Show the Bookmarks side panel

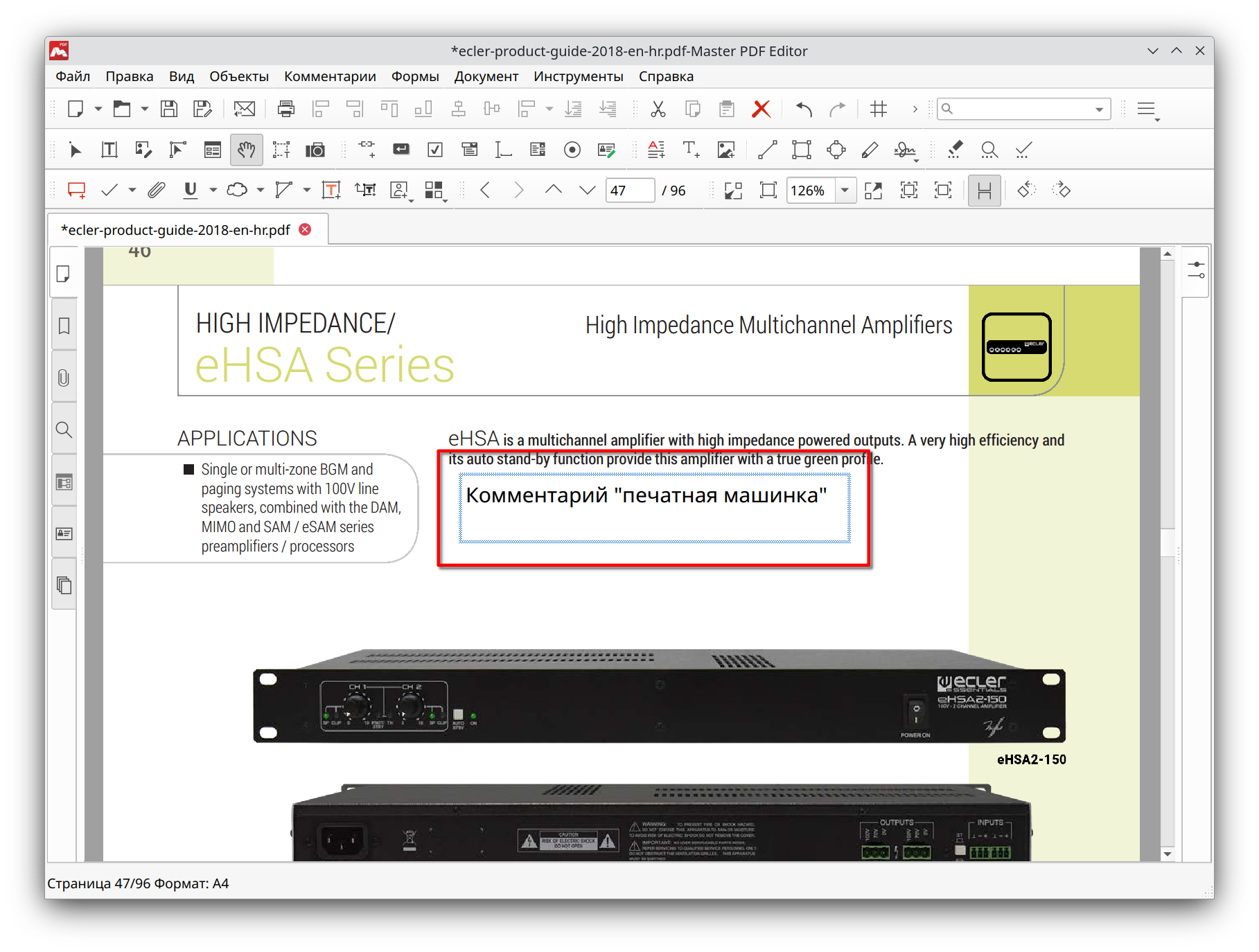tap(64, 326)
